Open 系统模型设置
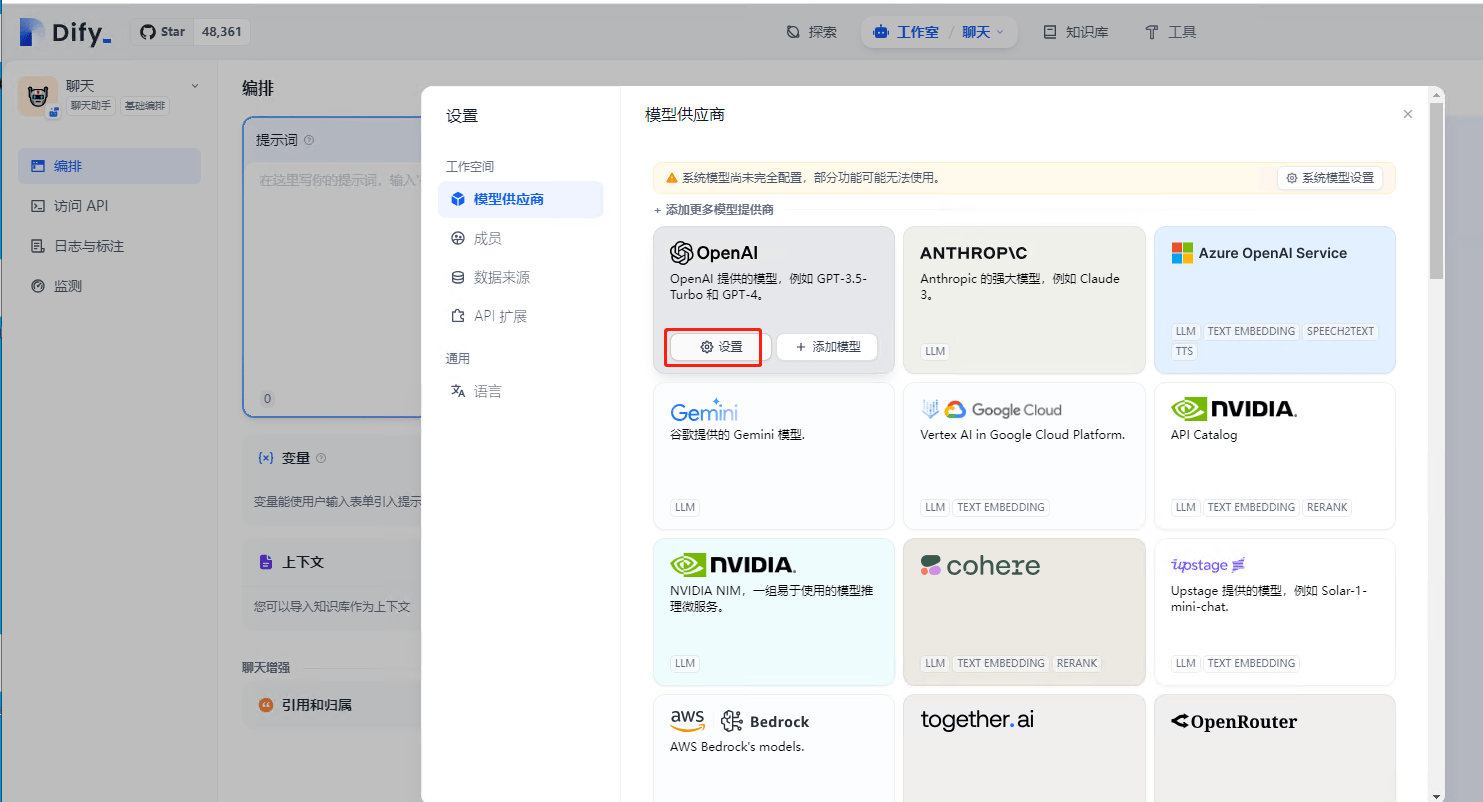The width and height of the screenshot is (1483, 802). [1330, 177]
